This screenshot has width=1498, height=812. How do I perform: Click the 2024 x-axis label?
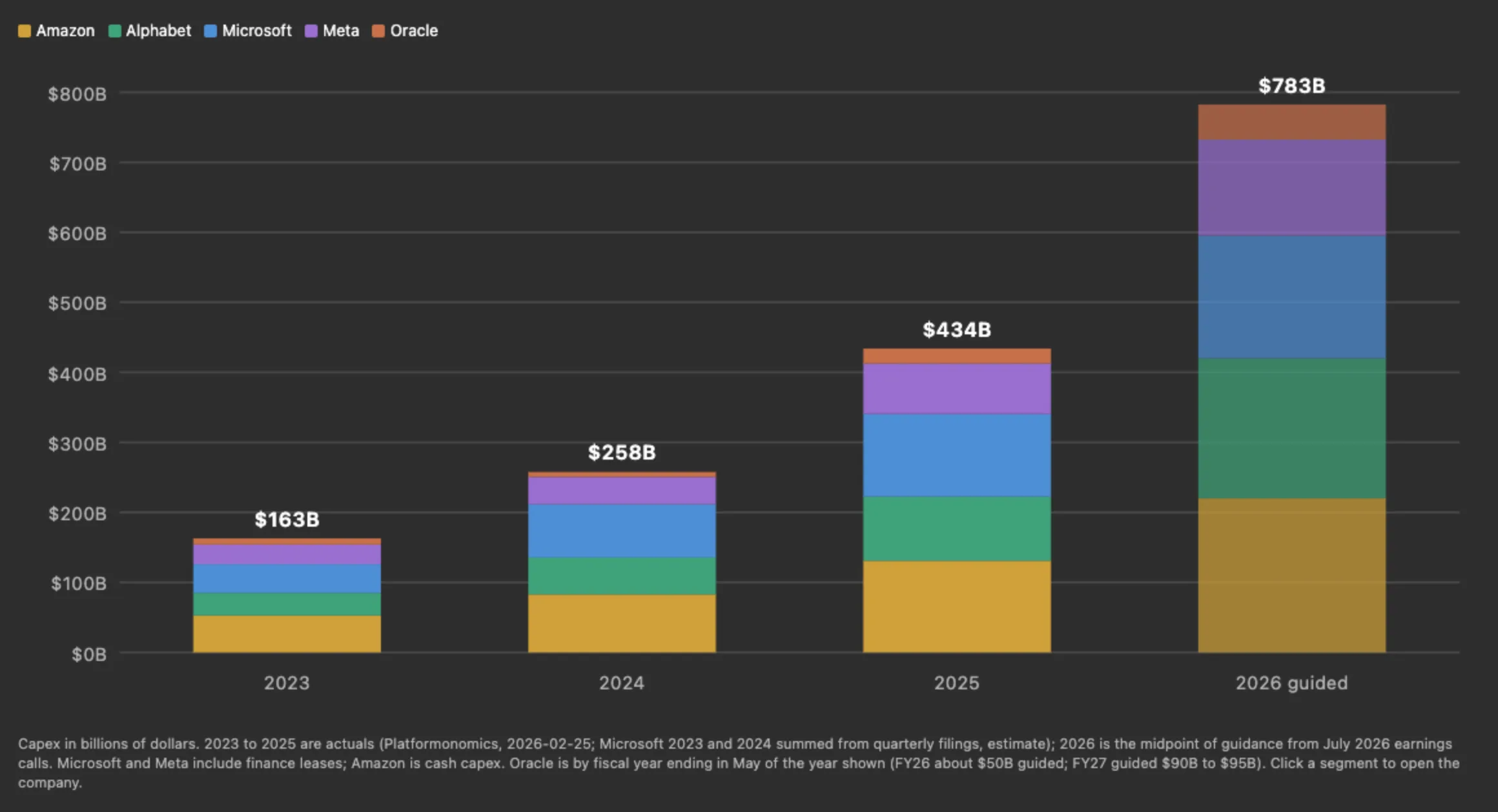[x=622, y=683]
